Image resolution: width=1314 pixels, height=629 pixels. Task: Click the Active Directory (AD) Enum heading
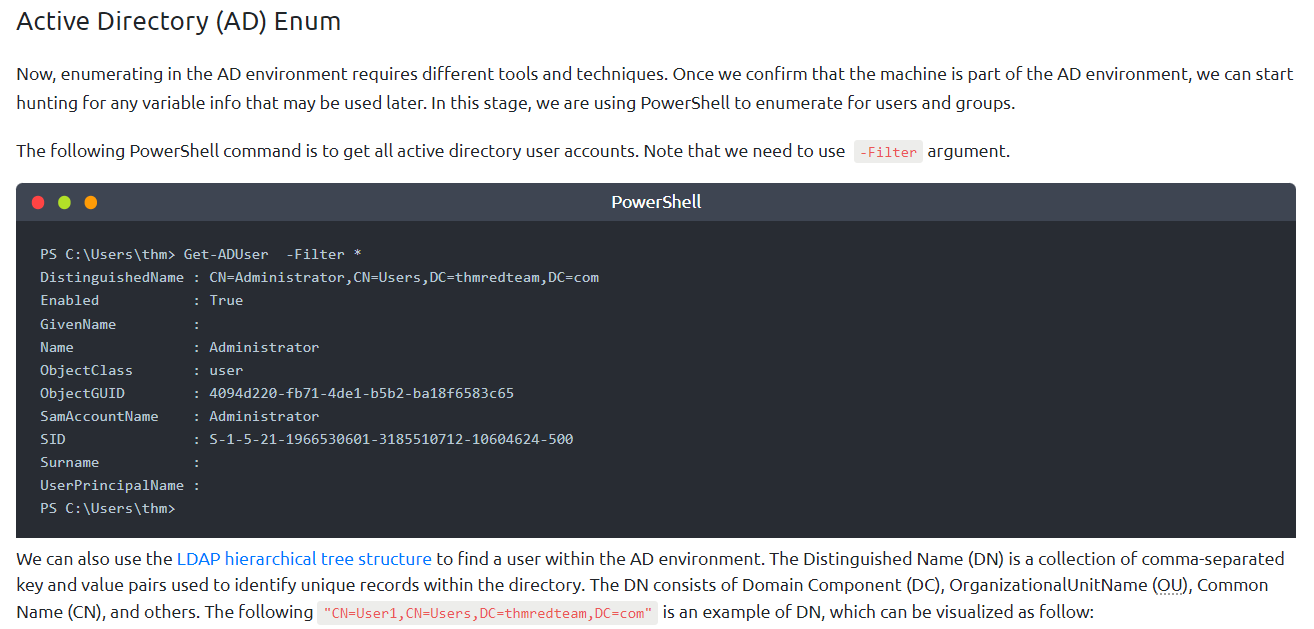coord(179,21)
